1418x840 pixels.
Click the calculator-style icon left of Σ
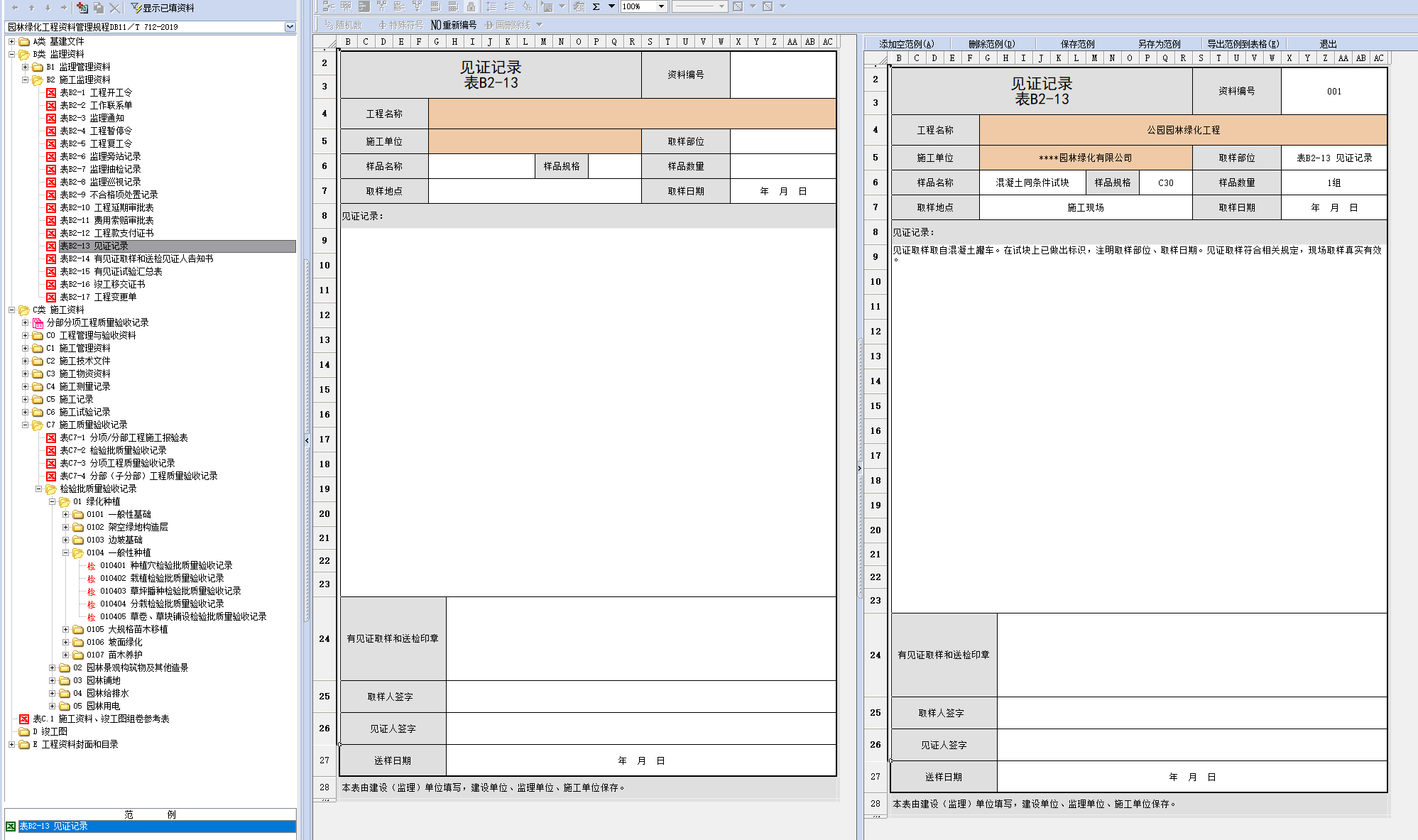click(579, 6)
